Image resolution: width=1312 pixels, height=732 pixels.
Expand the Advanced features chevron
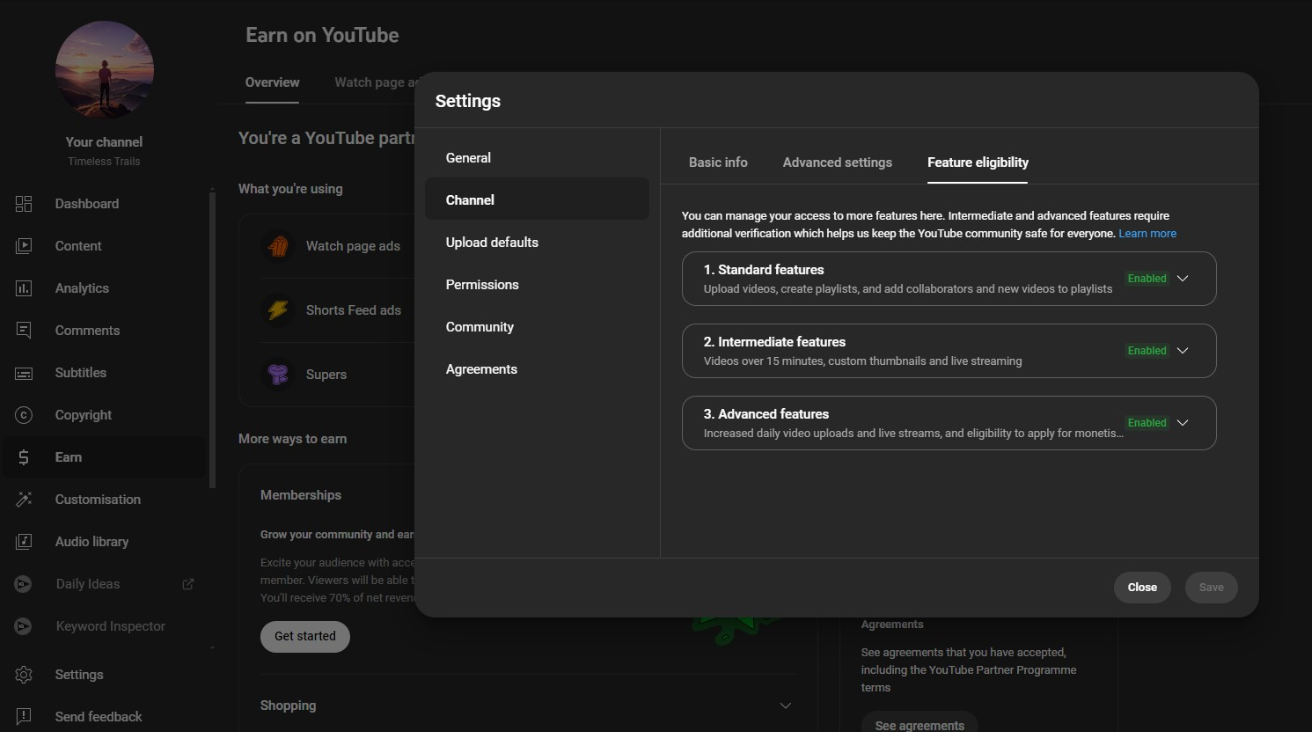(x=1183, y=423)
